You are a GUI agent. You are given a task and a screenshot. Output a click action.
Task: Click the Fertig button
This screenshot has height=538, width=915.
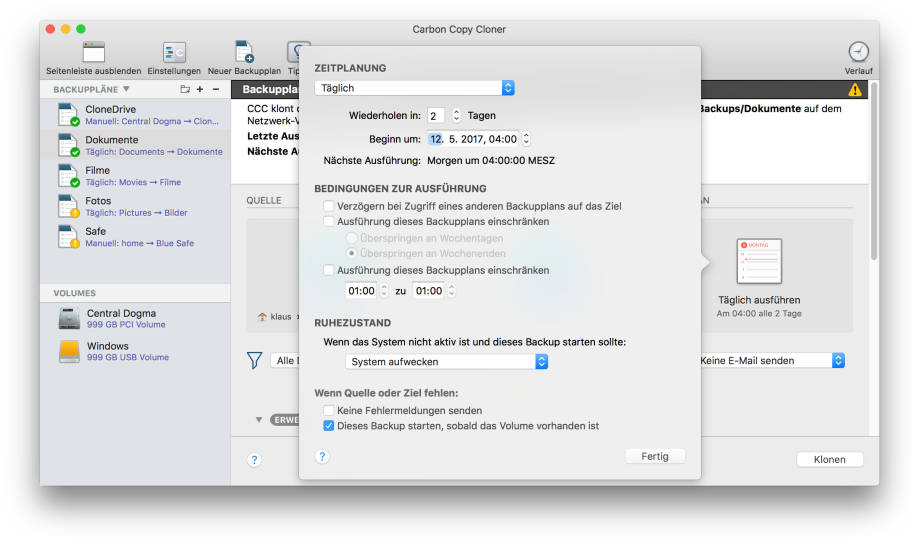[655, 456]
